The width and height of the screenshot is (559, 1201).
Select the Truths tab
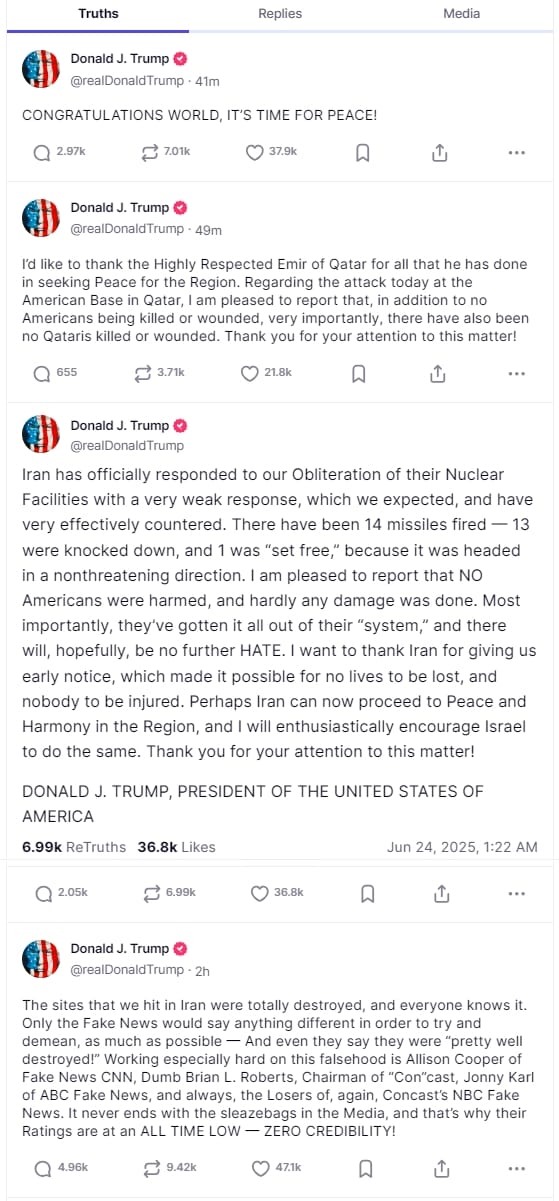click(x=98, y=14)
